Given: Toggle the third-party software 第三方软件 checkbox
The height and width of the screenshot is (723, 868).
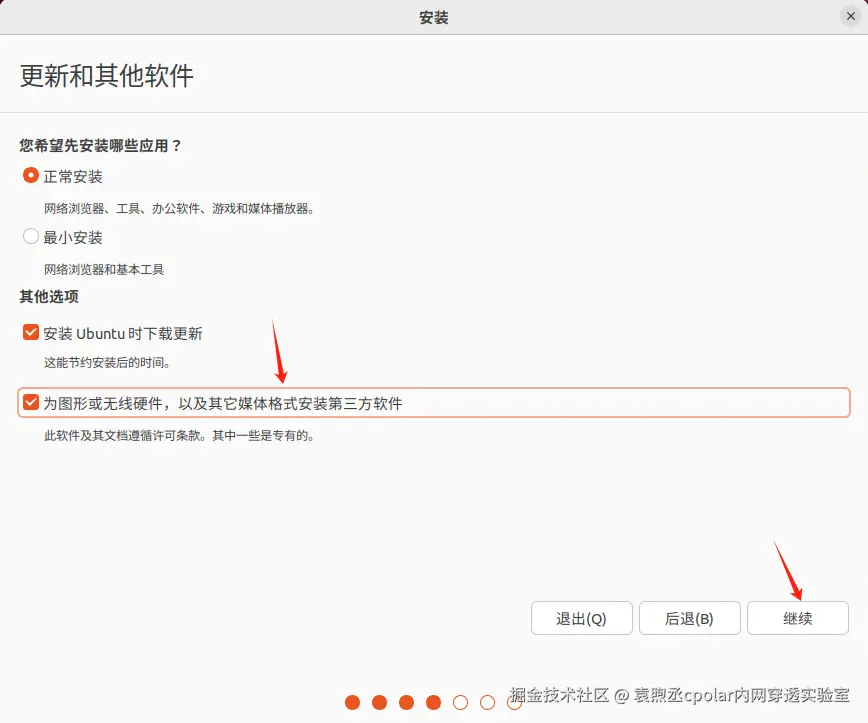Looking at the screenshot, I should click(30, 402).
